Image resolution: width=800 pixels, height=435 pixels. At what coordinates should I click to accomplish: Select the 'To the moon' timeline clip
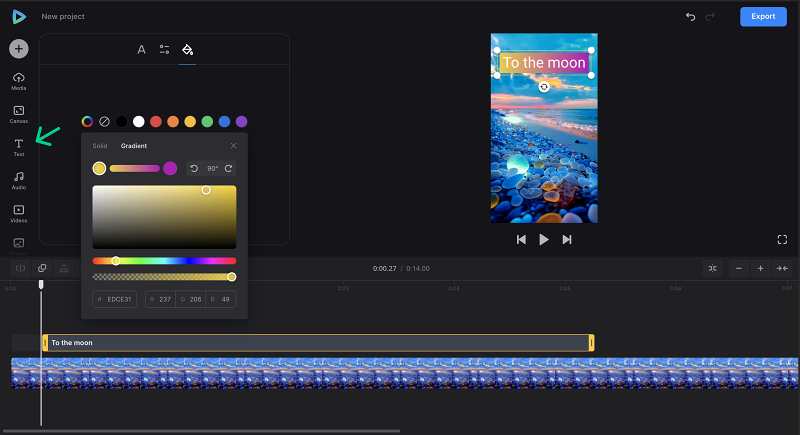(318, 343)
